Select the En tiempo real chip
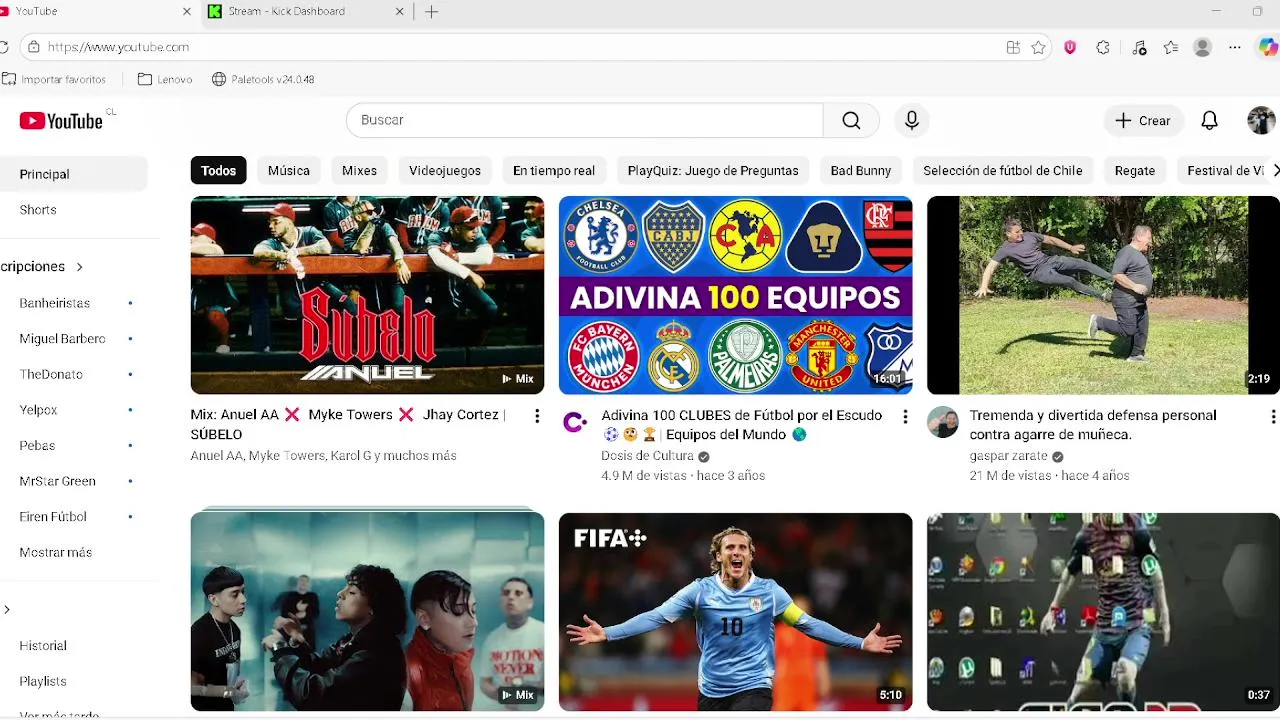 [554, 171]
